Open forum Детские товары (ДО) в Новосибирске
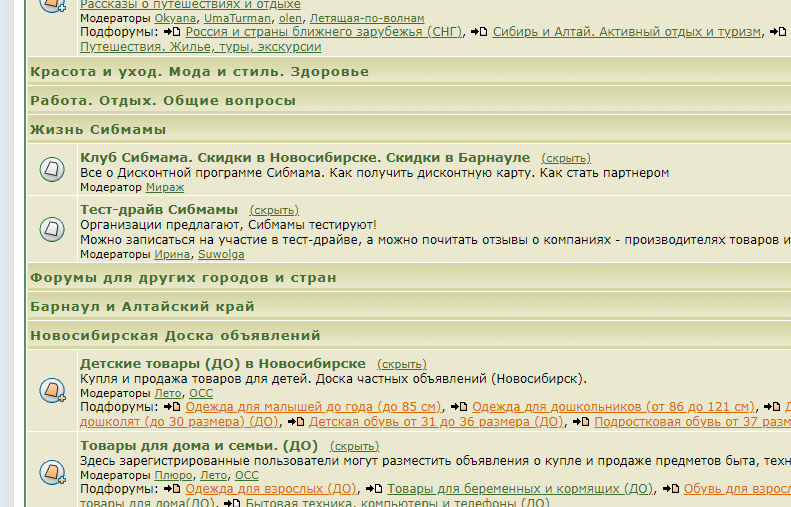 pos(222,364)
